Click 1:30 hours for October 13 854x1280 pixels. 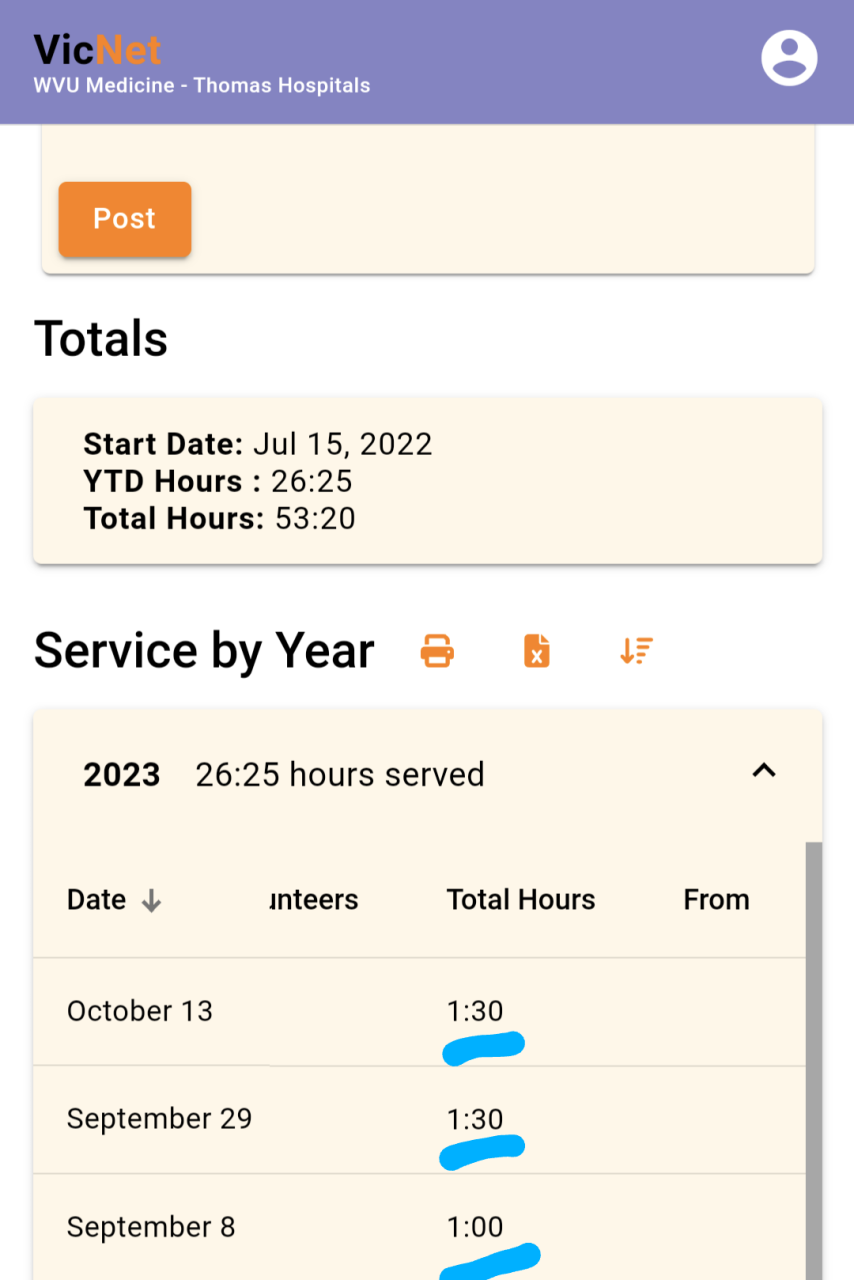(x=475, y=1011)
